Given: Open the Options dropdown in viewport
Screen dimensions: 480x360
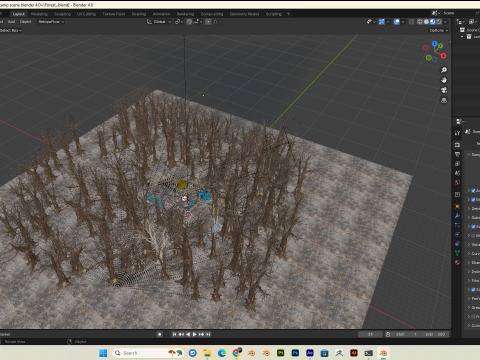Looking at the screenshot, I should pyautogui.click(x=438, y=30).
